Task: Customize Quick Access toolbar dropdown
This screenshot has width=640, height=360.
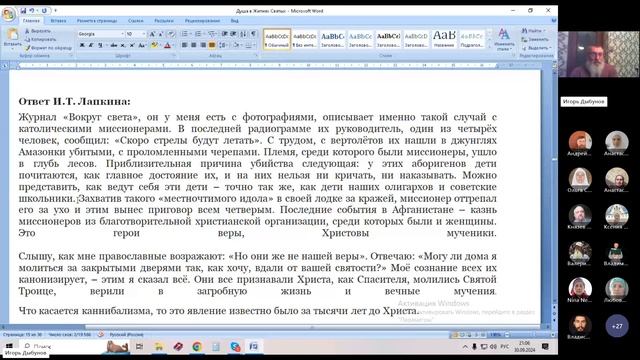Action: 56,11
